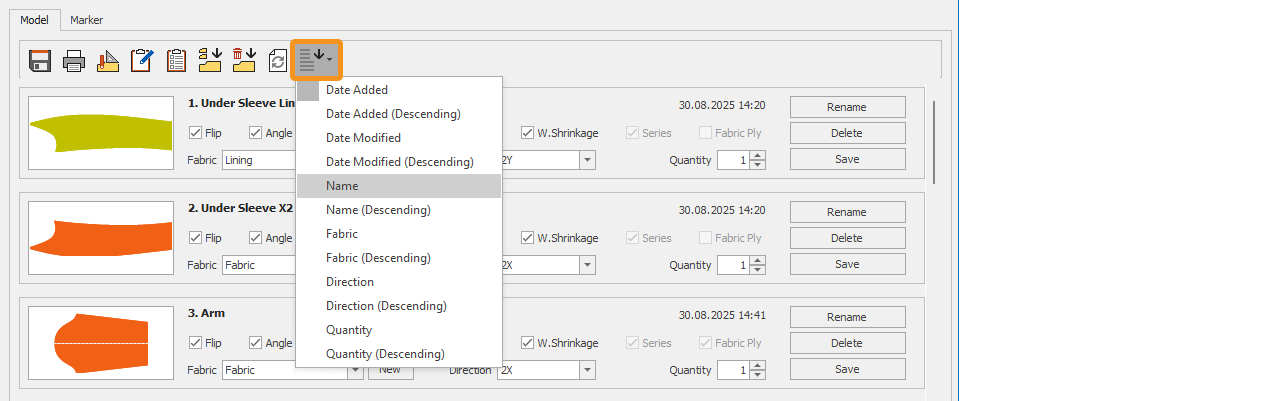Click the save floppy disk icon

[x=41, y=61]
